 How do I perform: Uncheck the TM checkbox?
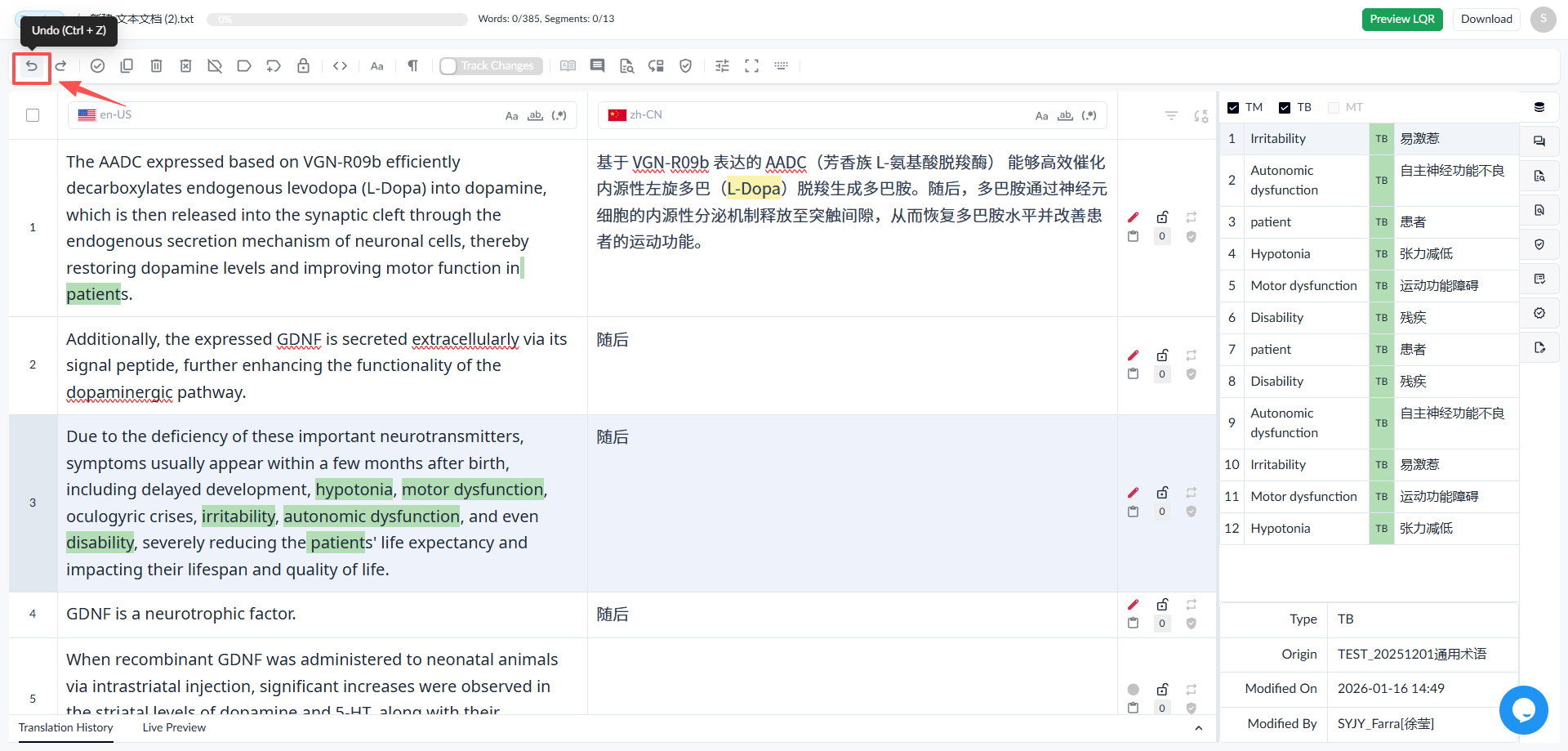[x=1233, y=108]
